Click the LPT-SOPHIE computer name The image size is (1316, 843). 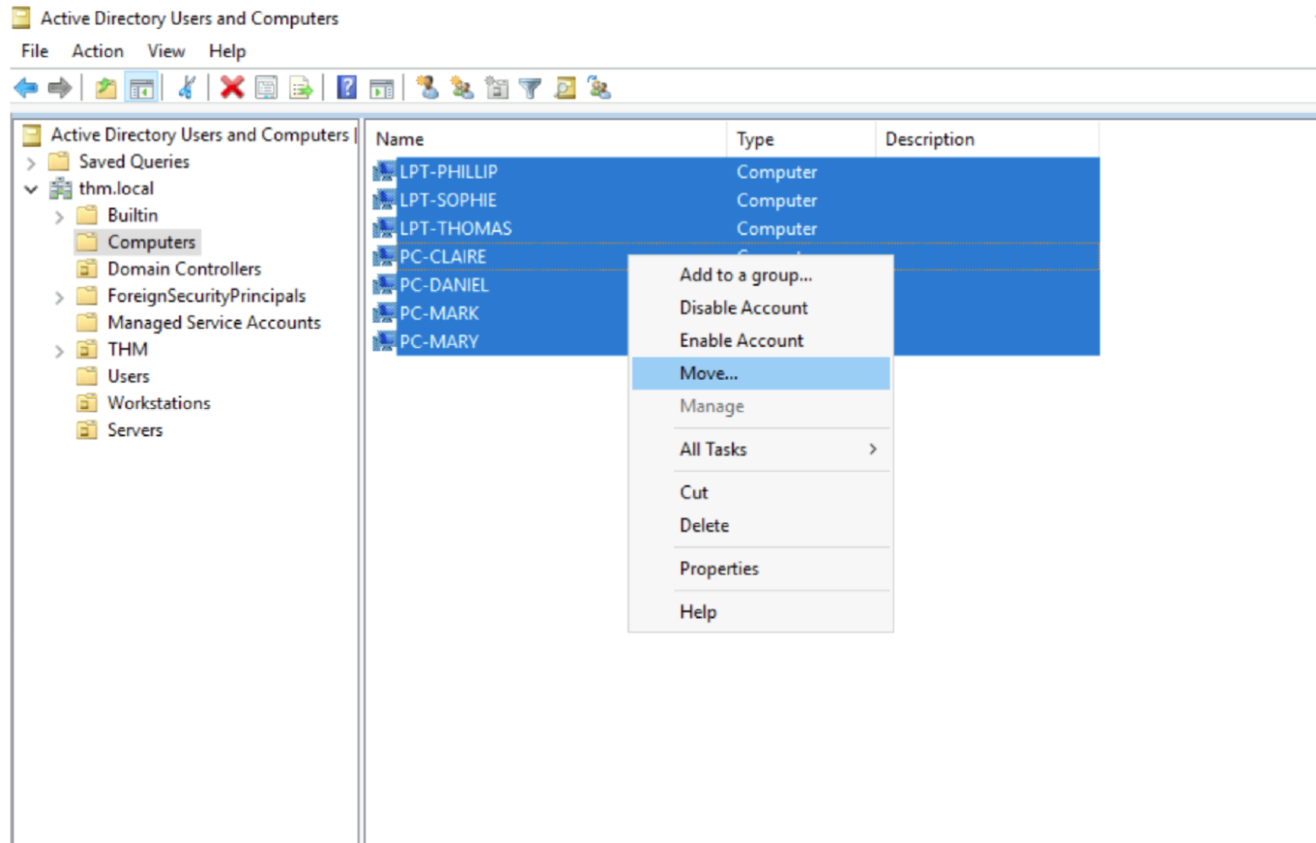(447, 200)
